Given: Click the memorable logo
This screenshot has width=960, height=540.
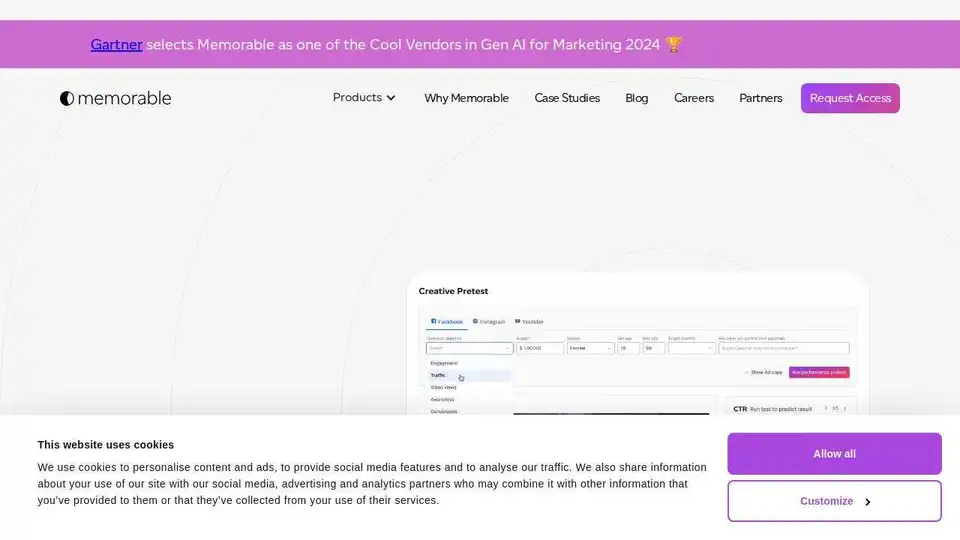Looking at the screenshot, I should tap(116, 98).
